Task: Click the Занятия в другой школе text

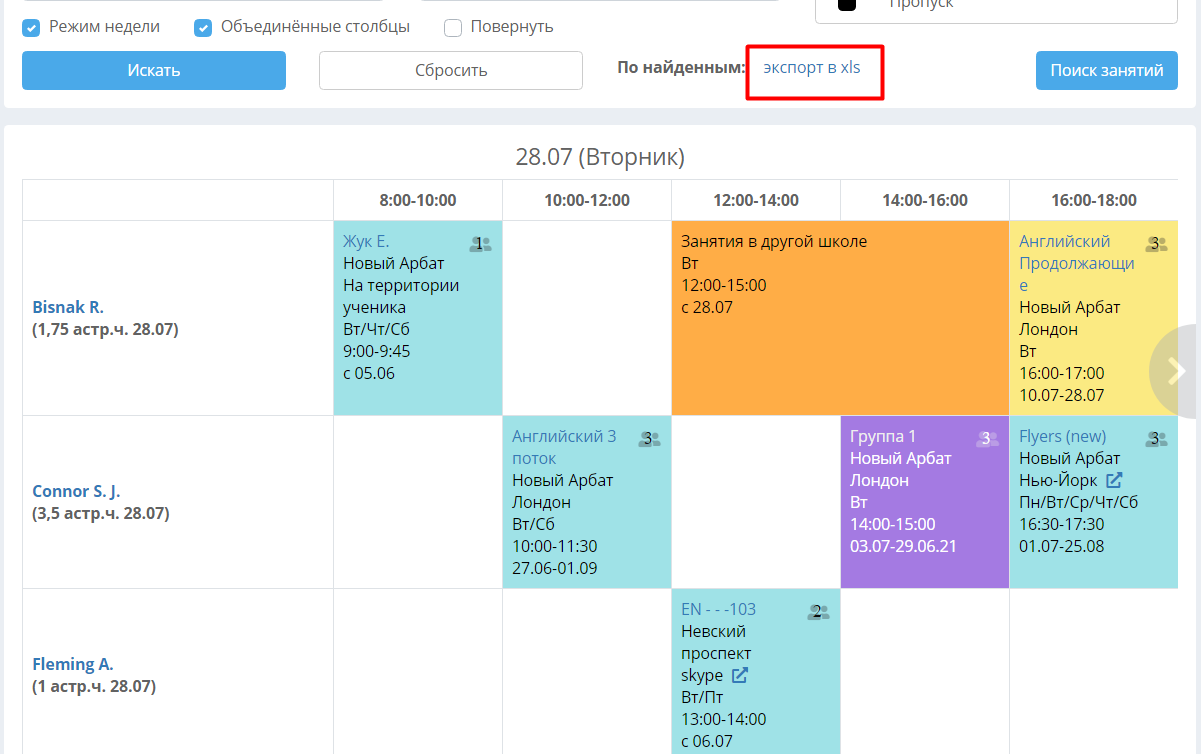Action: (774, 241)
